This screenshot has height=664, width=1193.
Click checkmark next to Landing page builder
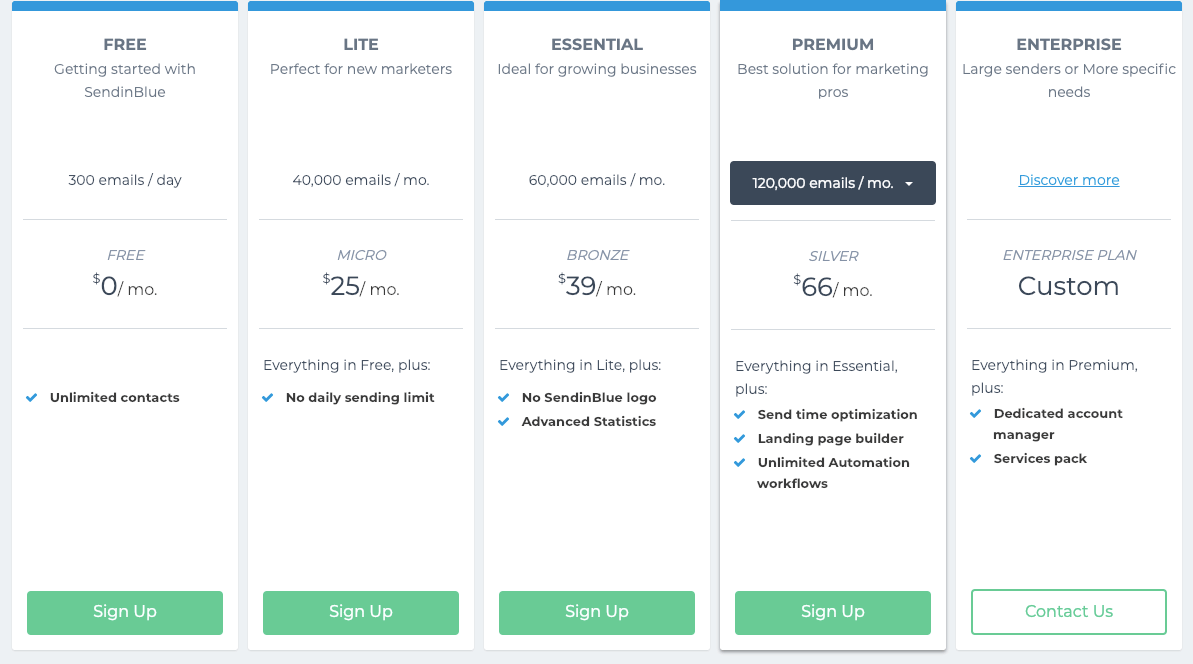point(740,439)
